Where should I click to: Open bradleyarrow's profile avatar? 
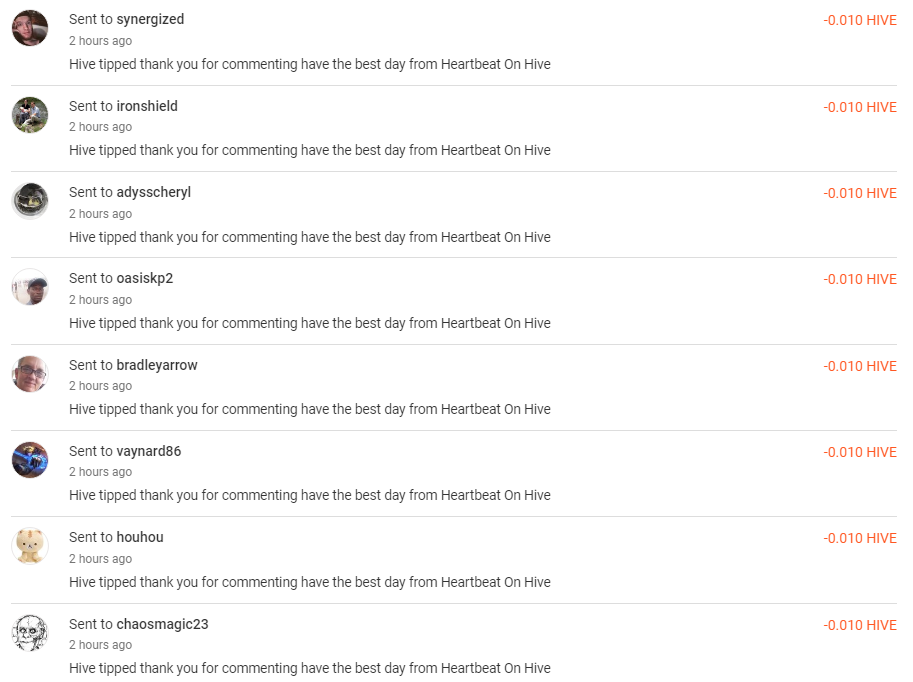coord(30,374)
